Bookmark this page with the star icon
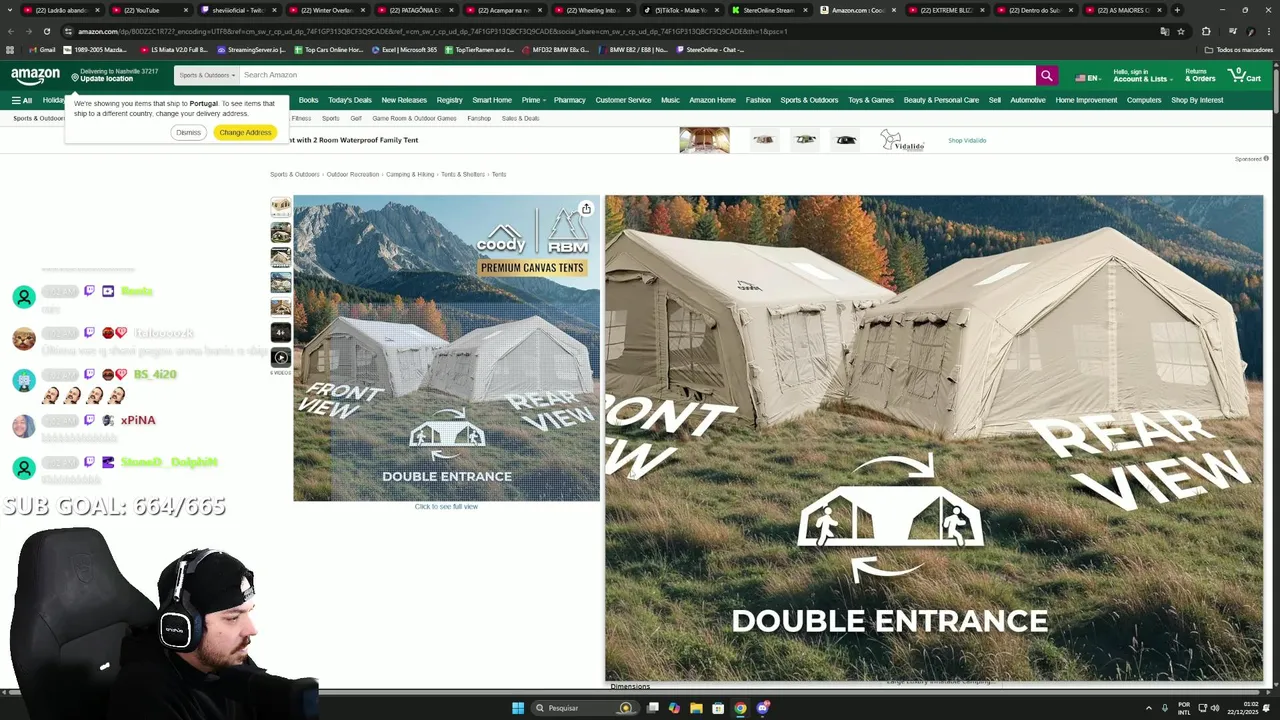1280x720 pixels. pyautogui.click(x=1181, y=31)
